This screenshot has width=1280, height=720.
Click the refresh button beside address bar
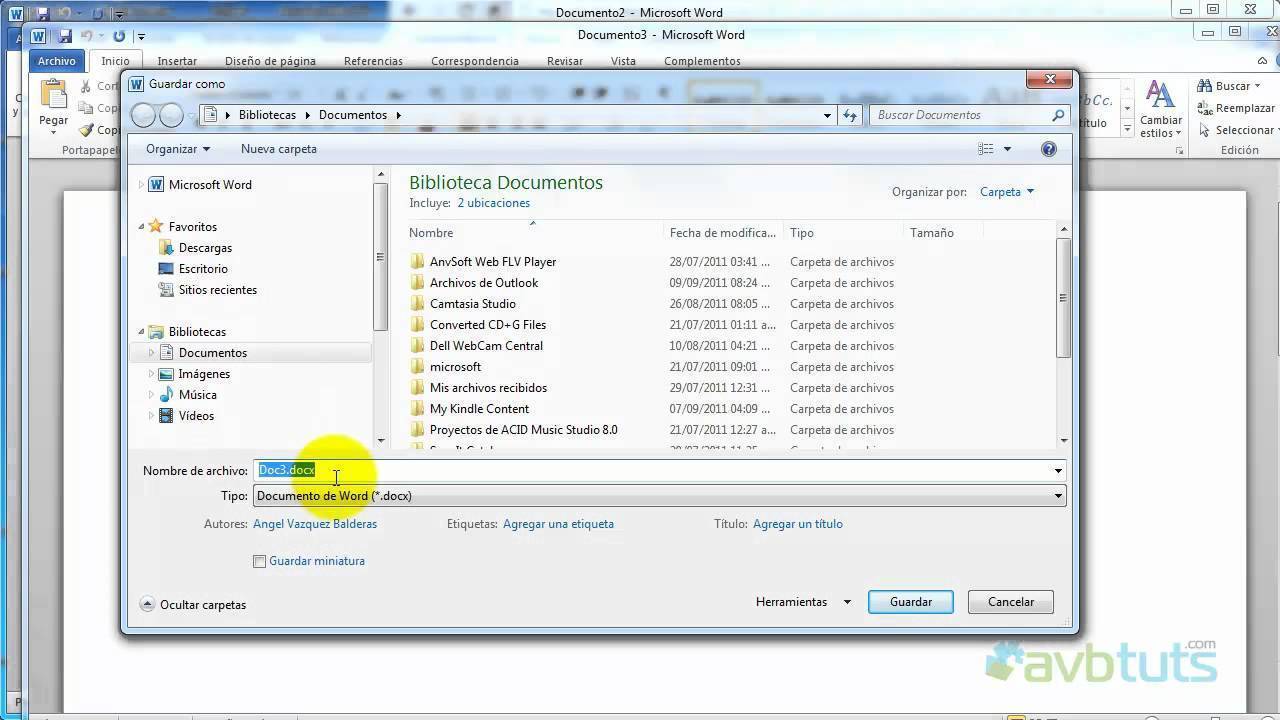pos(850,115)
